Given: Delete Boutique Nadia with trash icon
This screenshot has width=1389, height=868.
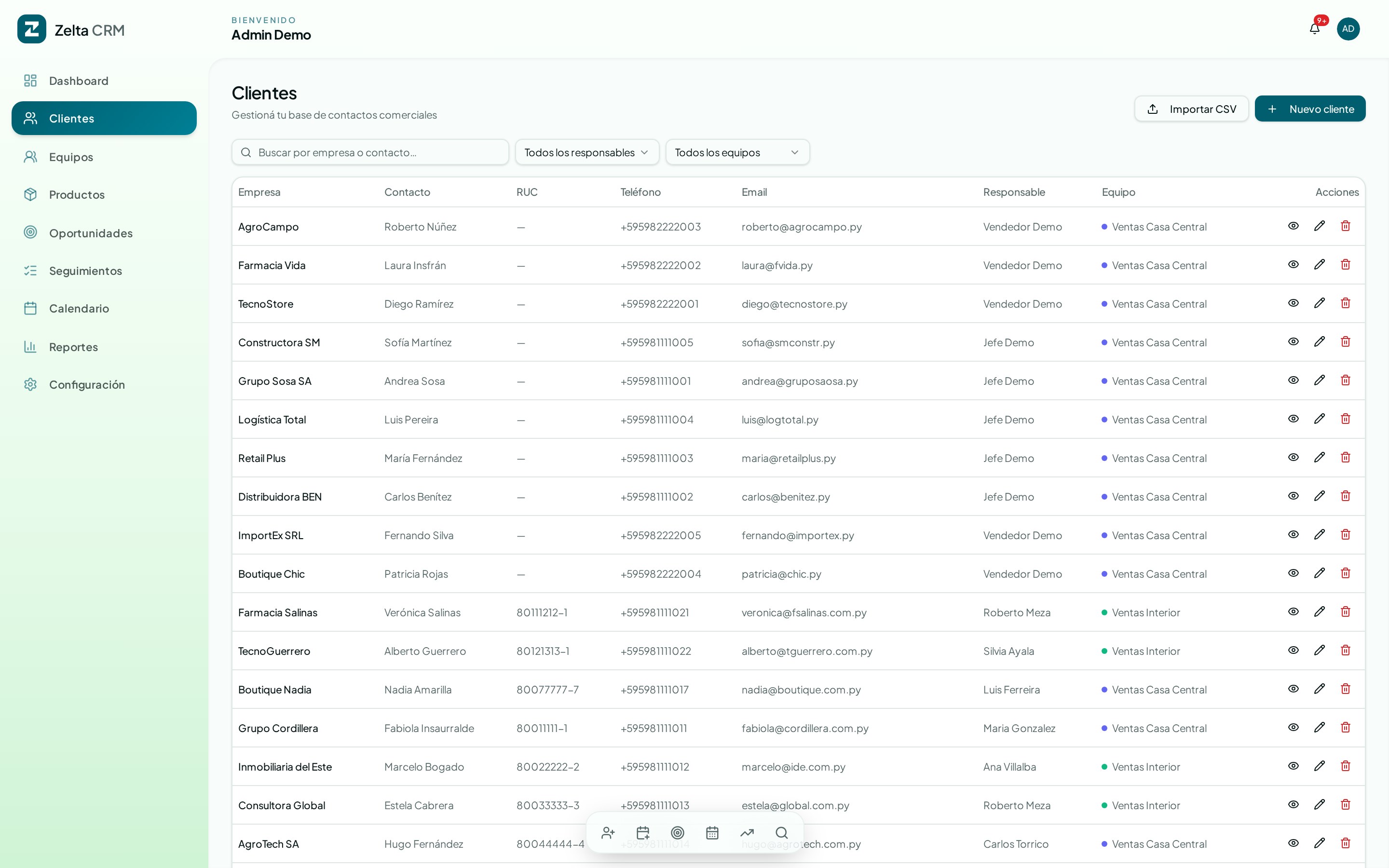Looking at the screenshot, I should click(1346, 689).
